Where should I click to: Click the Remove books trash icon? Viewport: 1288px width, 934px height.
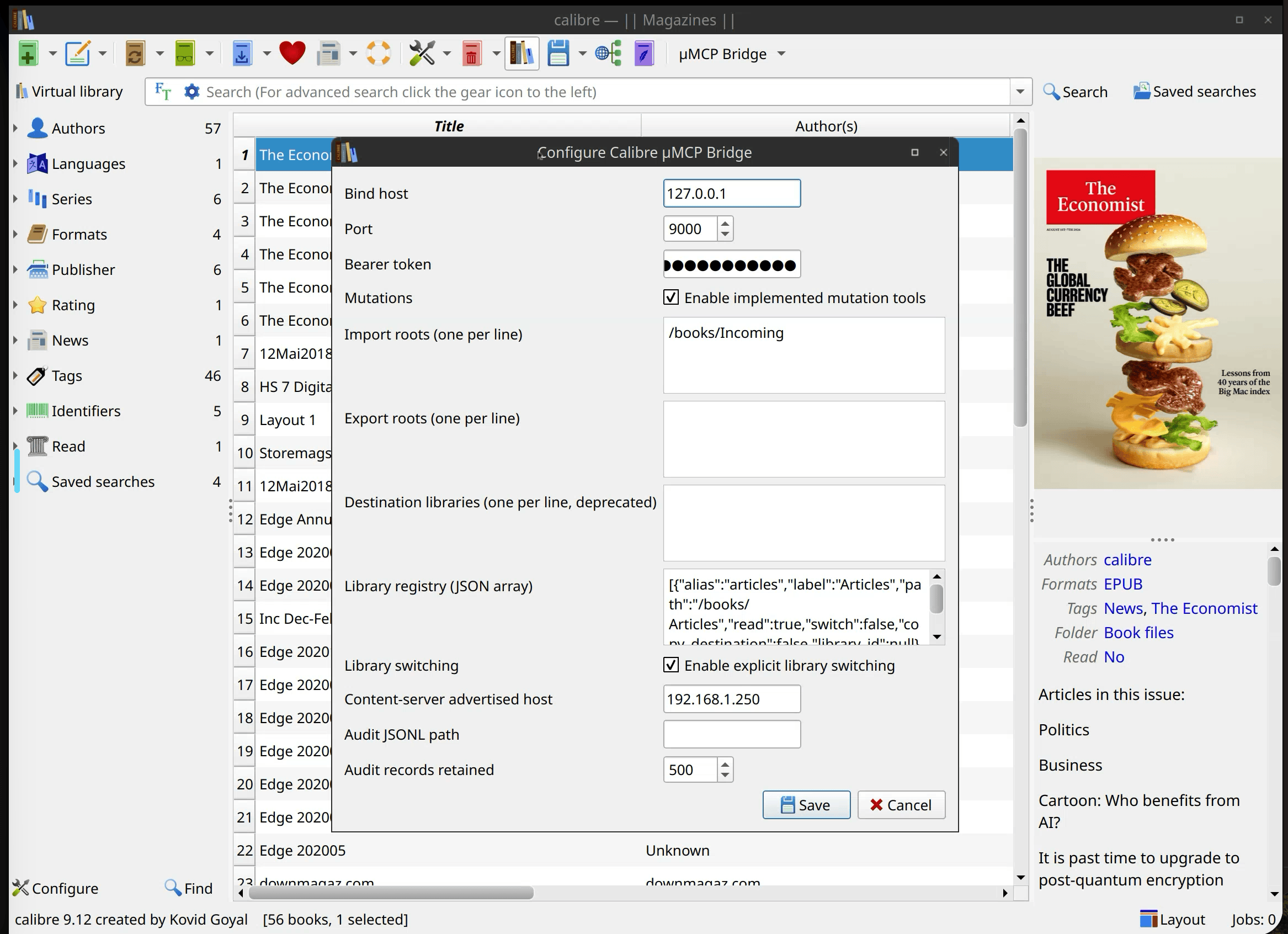pyautogui.click(x=471, y=54)
